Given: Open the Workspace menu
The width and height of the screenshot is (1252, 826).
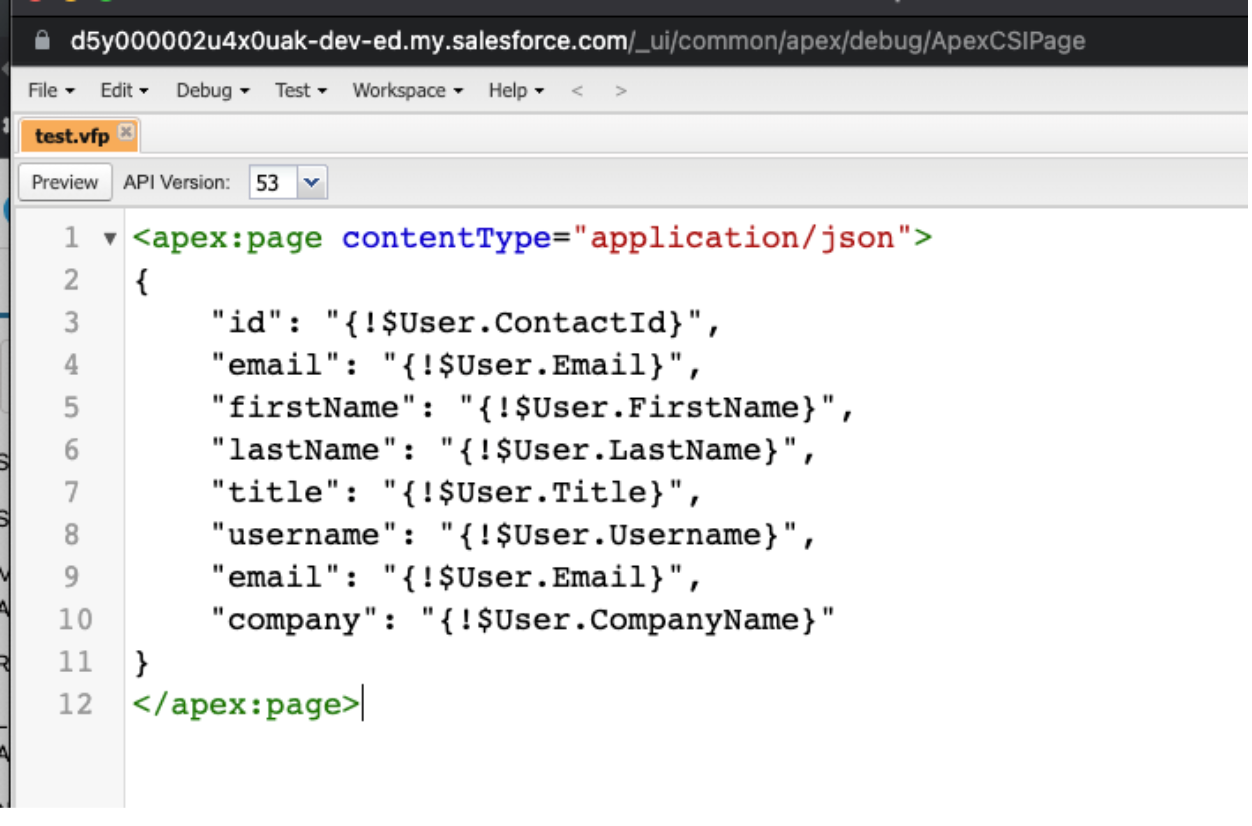Looking at the screenshot, I should [408, 90].
